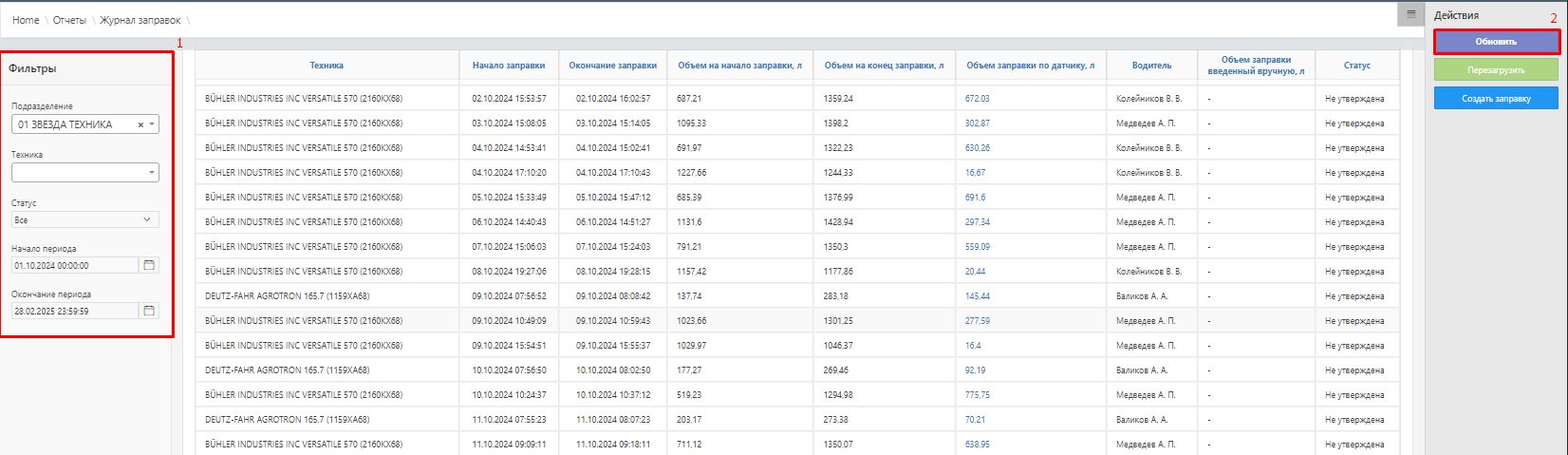Screen dimensions: 1568x455
Task: Click into the Окончание периода date field
Action: coord(75,312)
